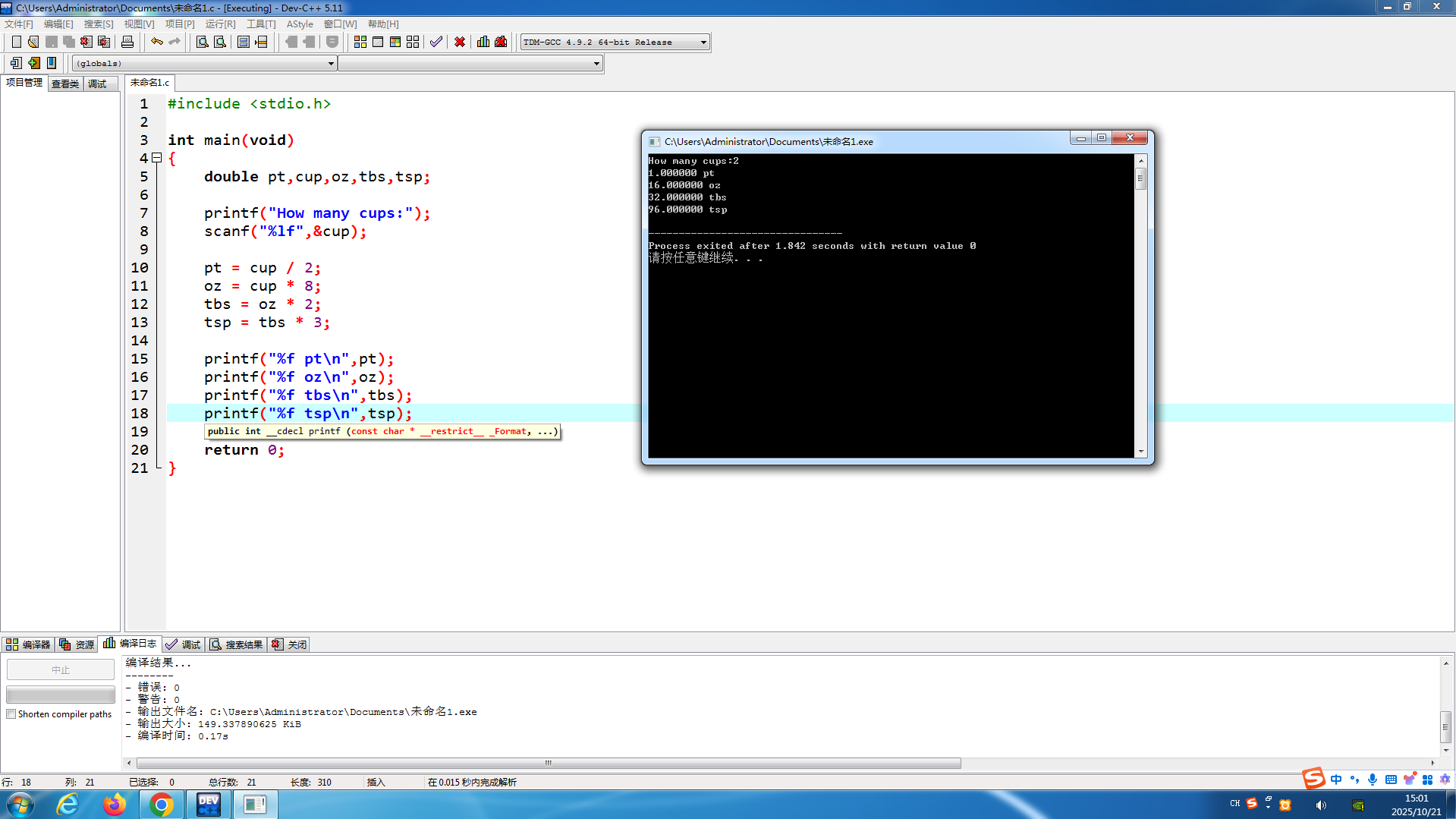This screenshot has height=819, width=1456.
Task: Click the taskbar clock showing 15:01
Action: pyautogui.click(x=1416, y=805)
